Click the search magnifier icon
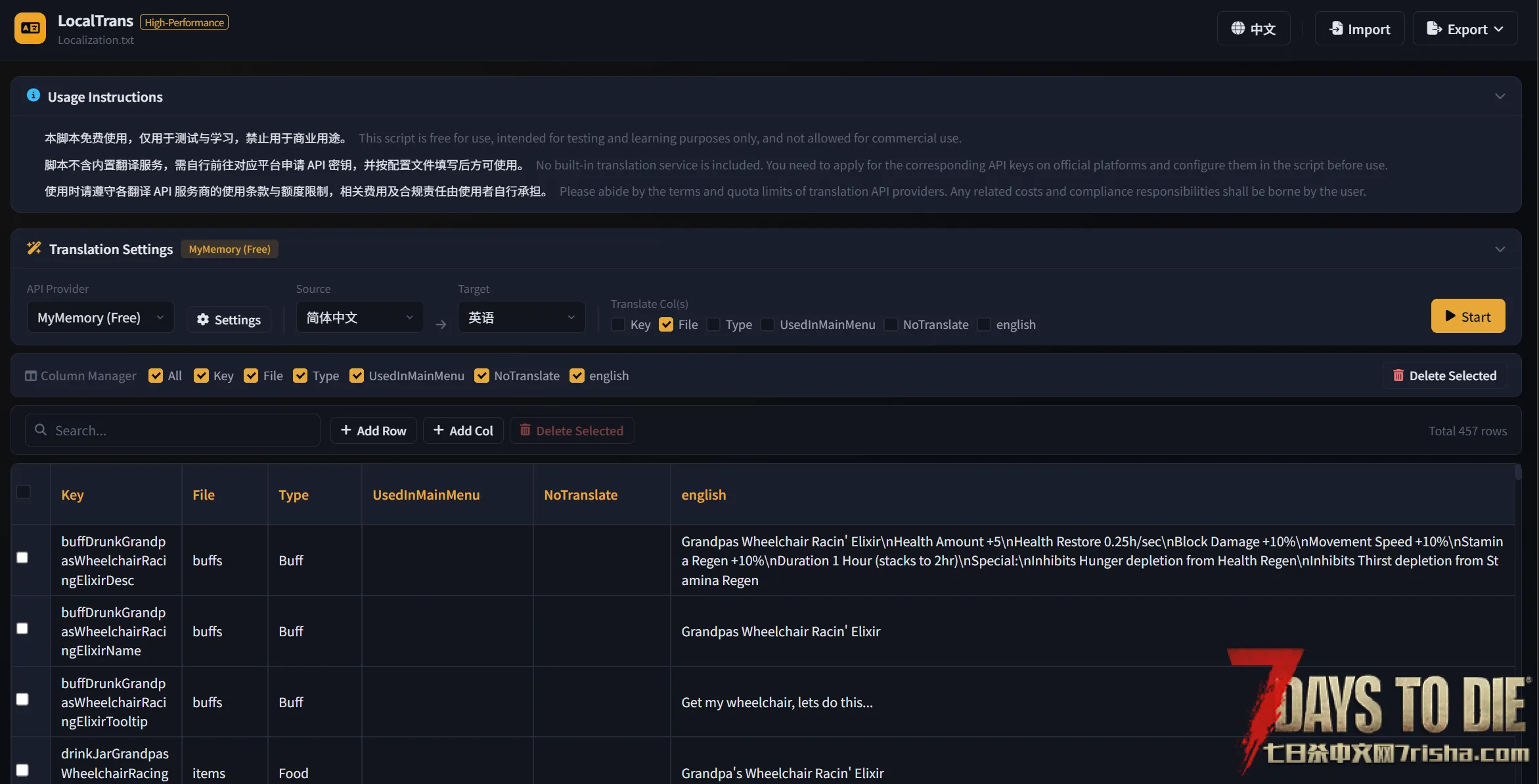The width and height of the screenshot is (1539, 784). (x=41, y=429)
